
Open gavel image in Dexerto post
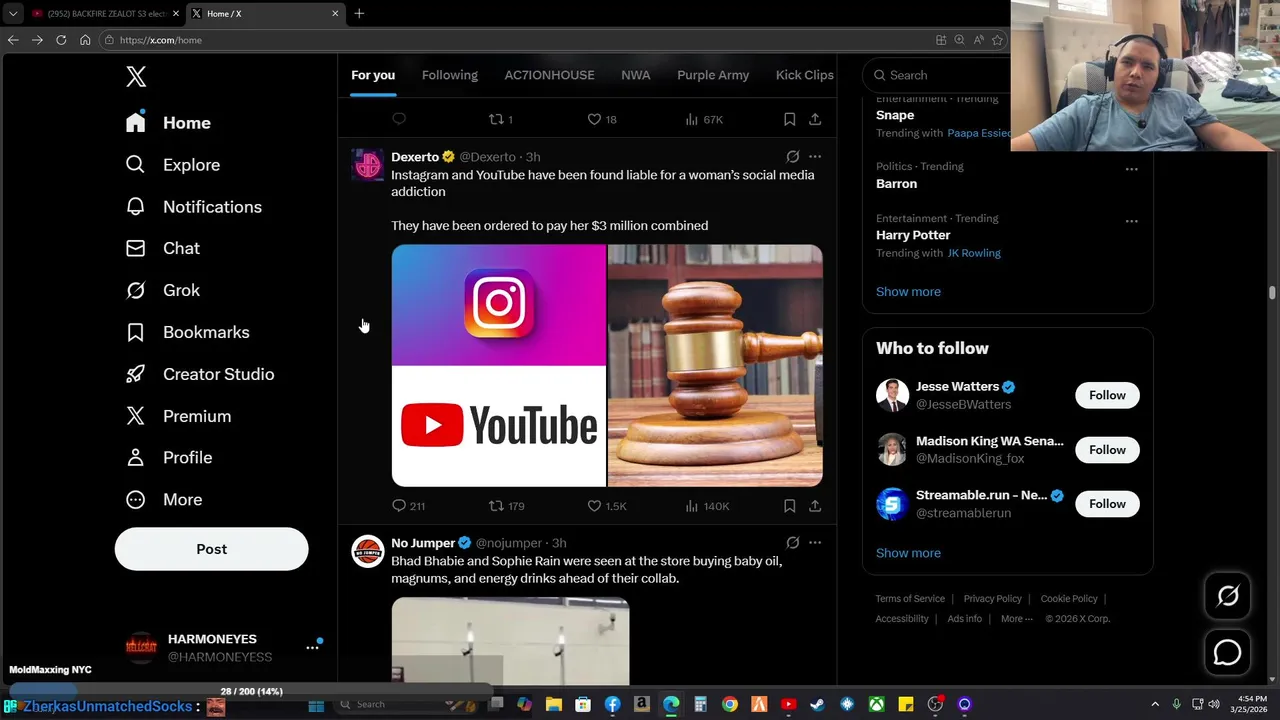coord(715,365)
